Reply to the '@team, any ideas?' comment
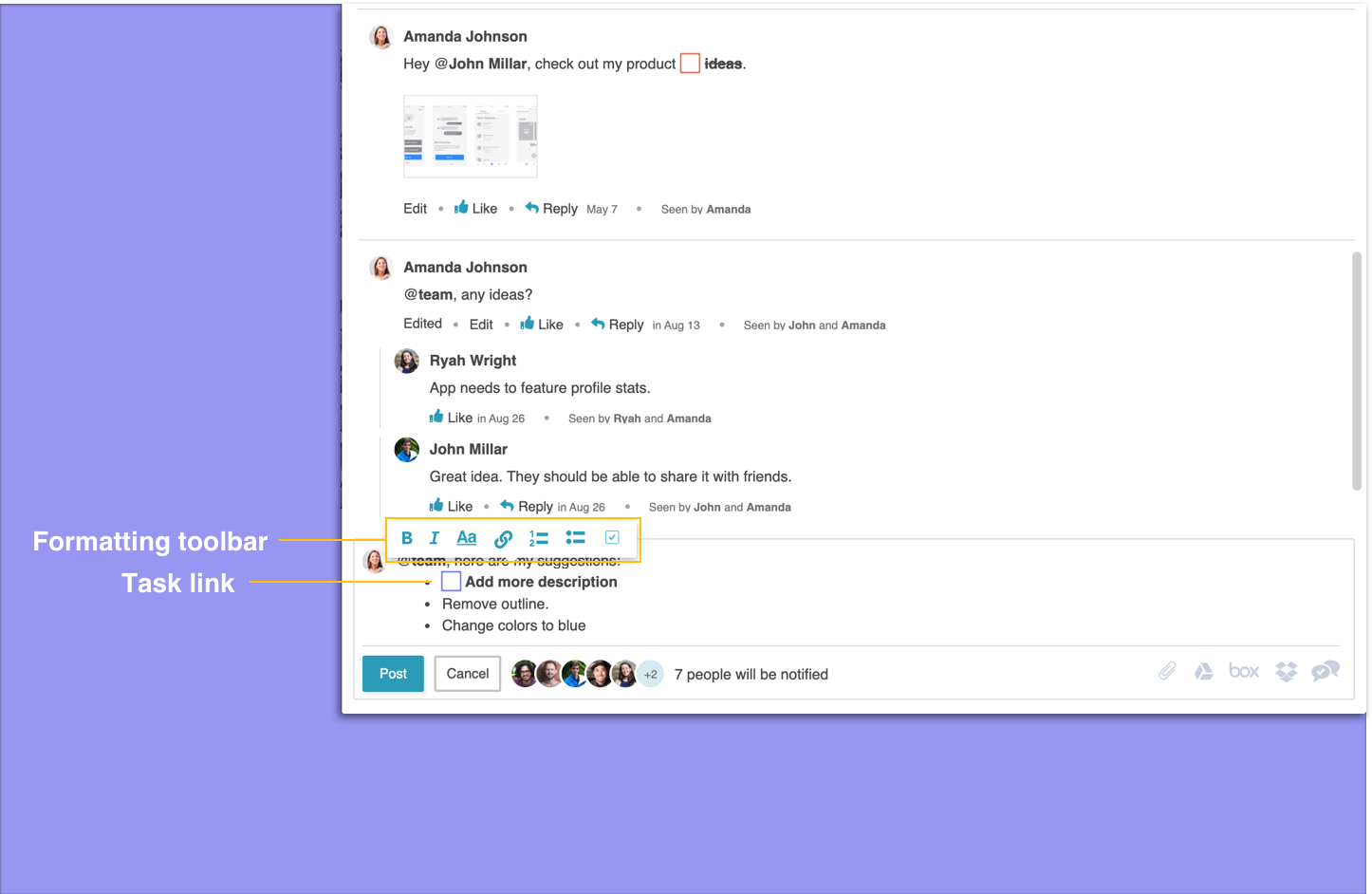The image size is (1372, 894). pyautogui.click(x=617, y=324)
